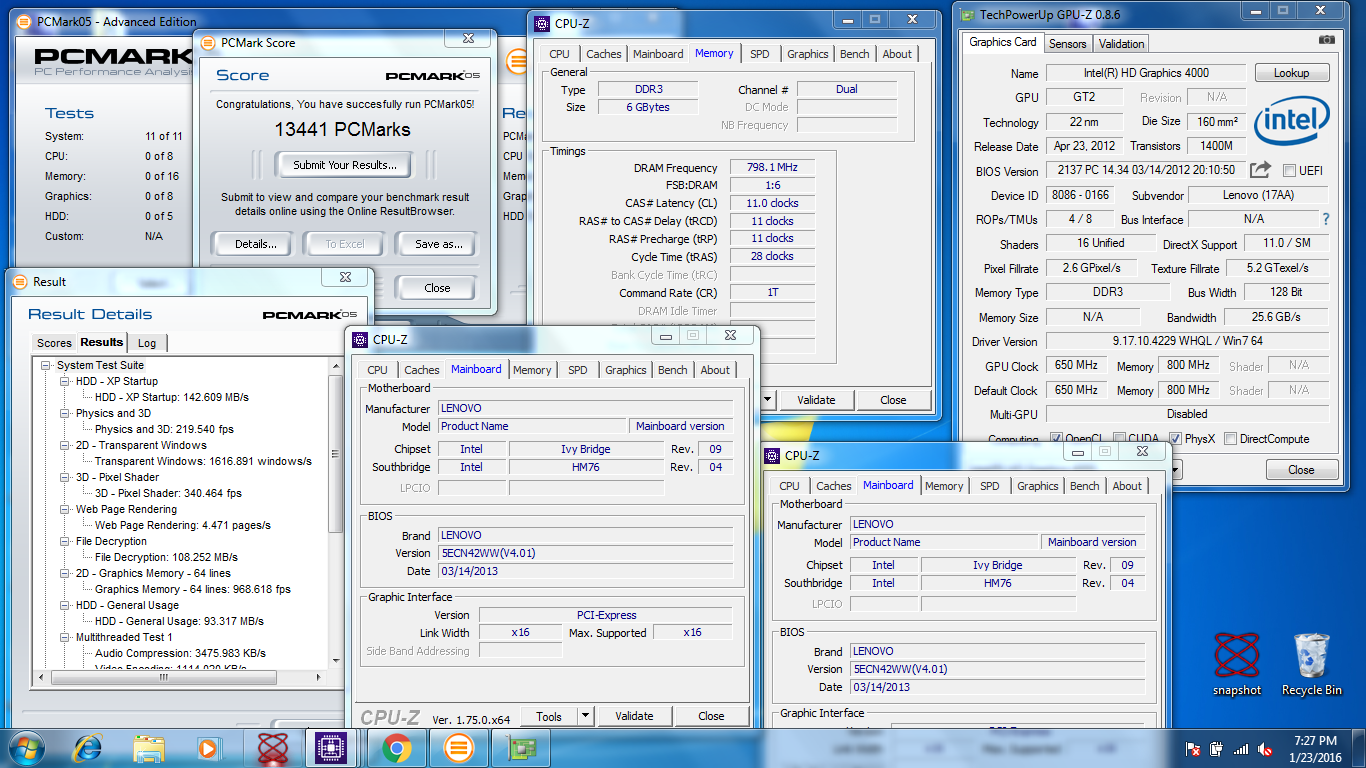Collapse the Web Page Rendering node
The width and height of the screenshot is (1366, 768).
[65, 510]
